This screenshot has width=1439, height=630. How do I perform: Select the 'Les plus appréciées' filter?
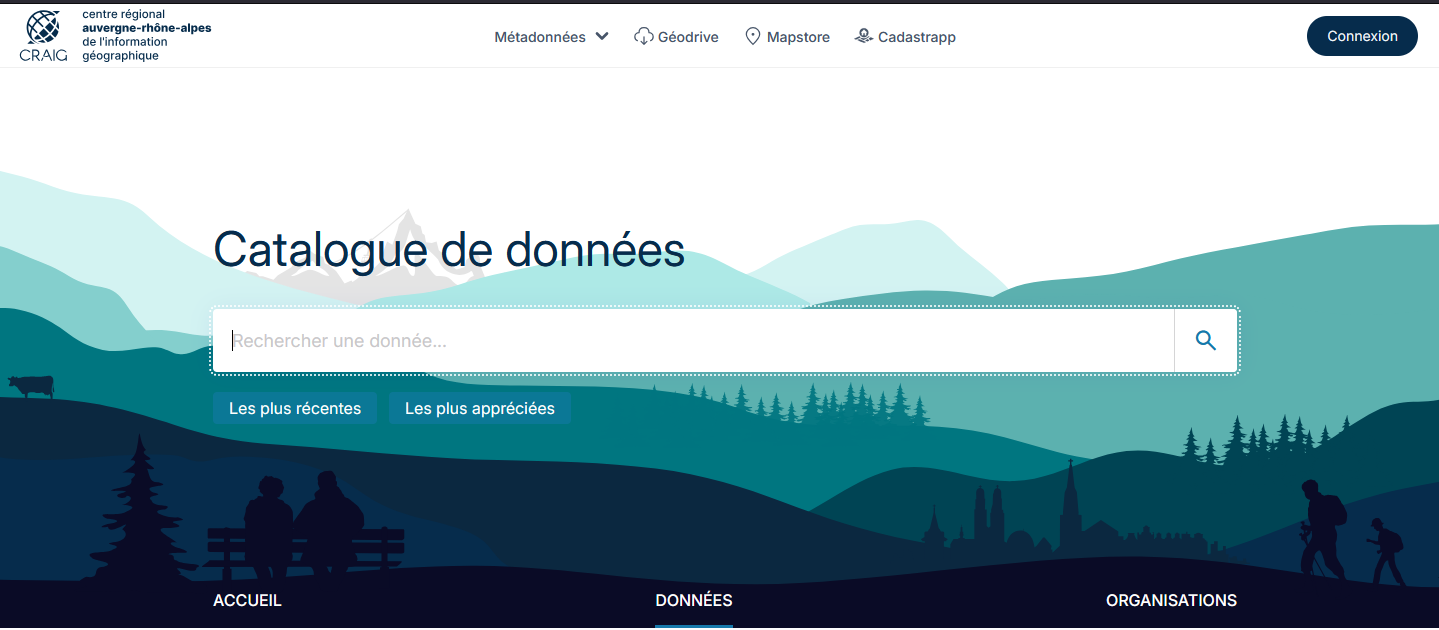coord(479,408)
